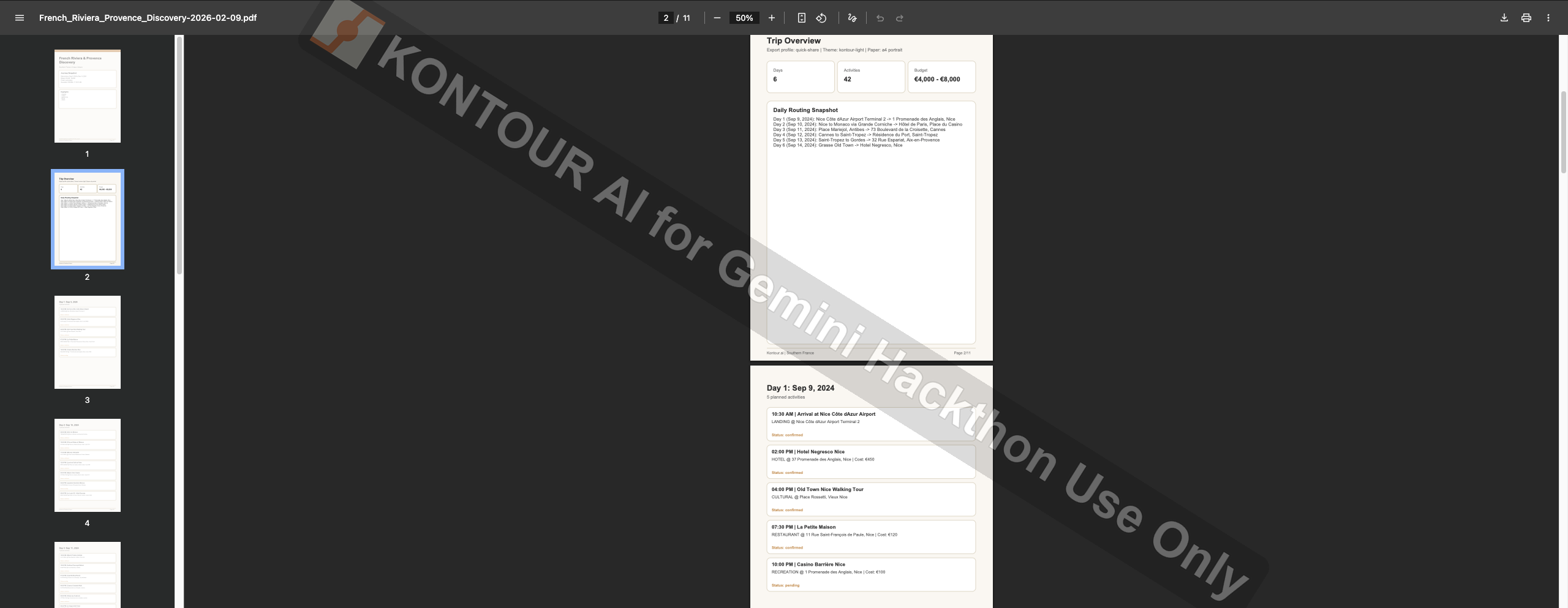Click the Day 6 routing line Grasse Old Town
The width and height of the screenshot is (1568, 608).
pyautogui.click(x=837, y=145)
